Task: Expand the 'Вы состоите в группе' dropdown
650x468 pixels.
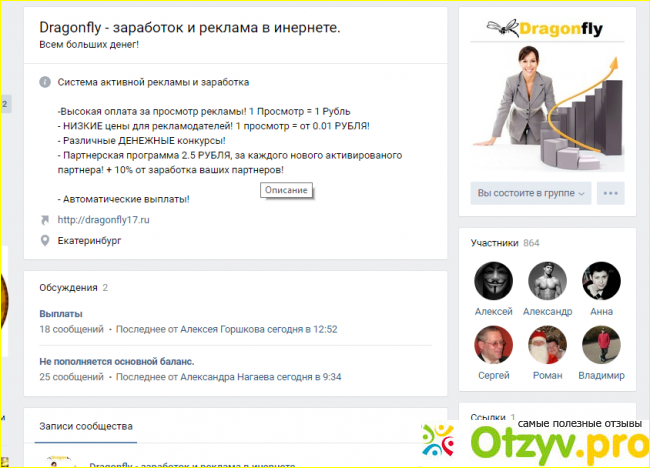Action: click(x=531, y=193)
